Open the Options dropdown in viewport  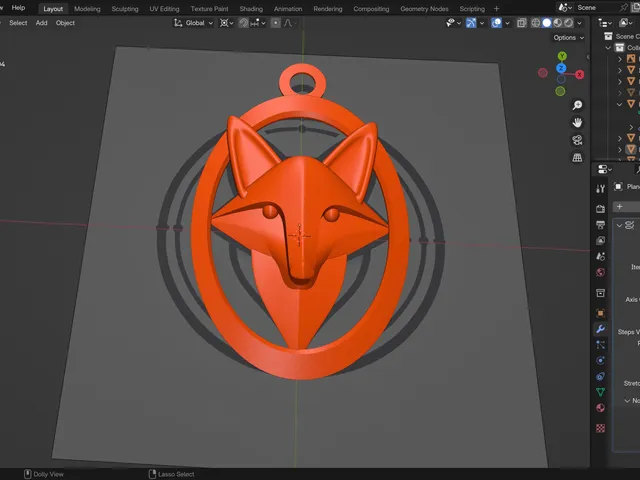pyautogui.click(x=569, y=38)
